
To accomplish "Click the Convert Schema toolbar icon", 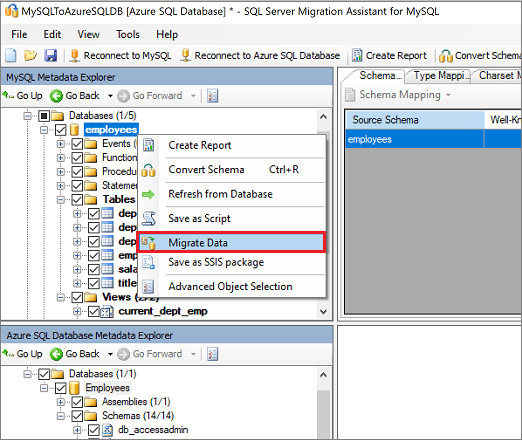I will [x=446, y=56].
